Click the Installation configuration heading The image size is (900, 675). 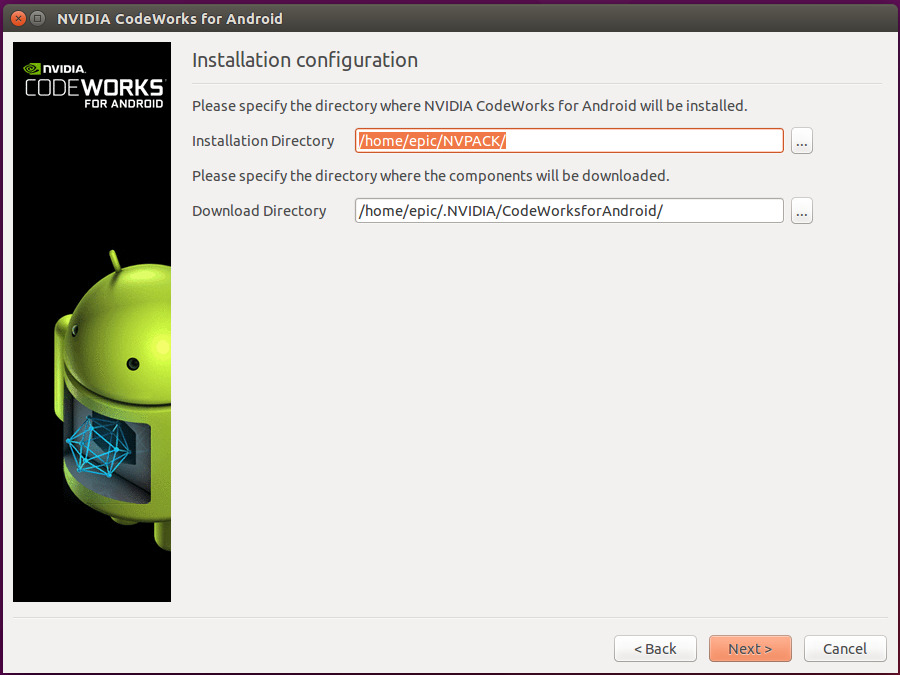pos(305,60)
